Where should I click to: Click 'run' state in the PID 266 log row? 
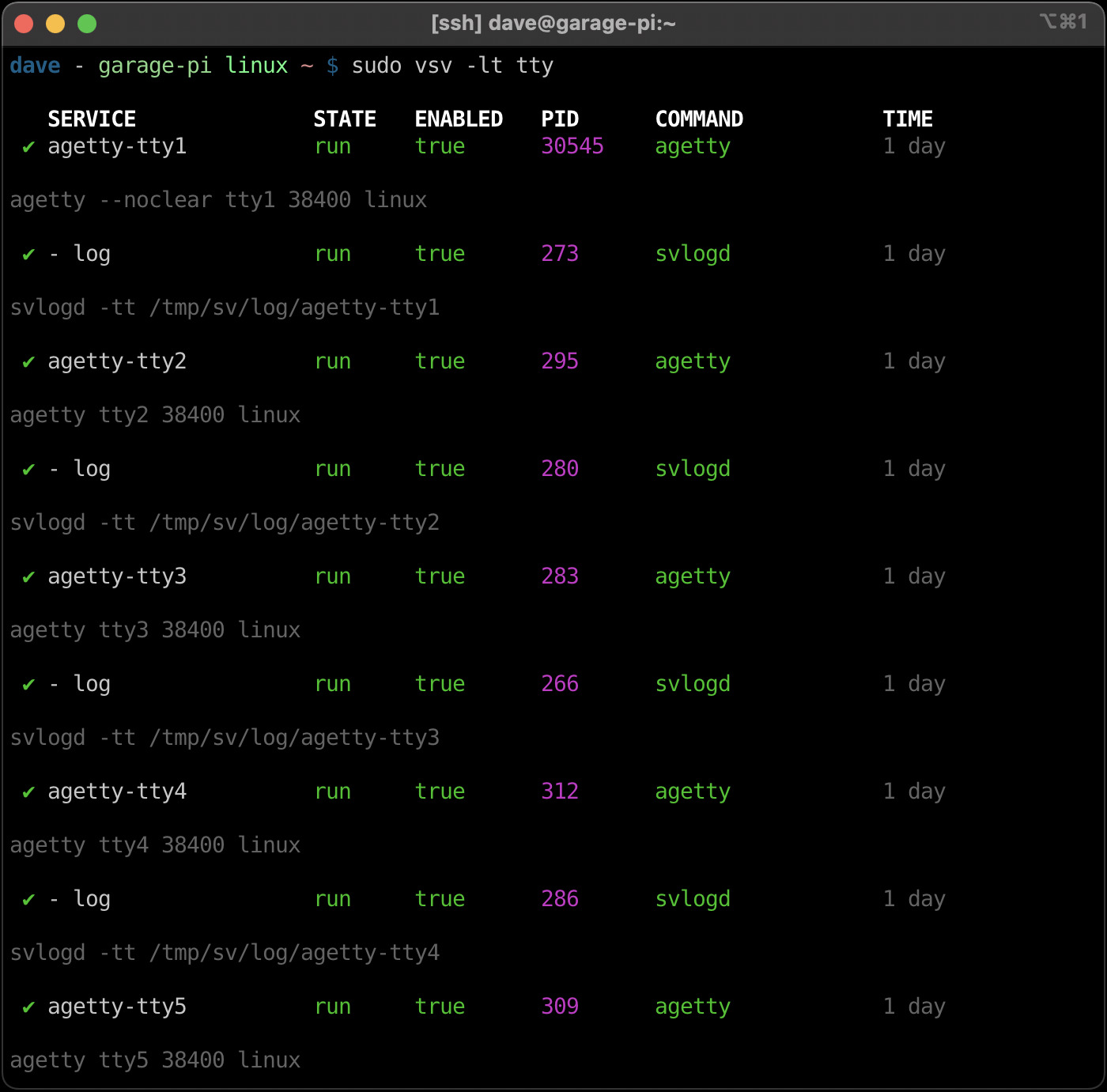point(332,686)
